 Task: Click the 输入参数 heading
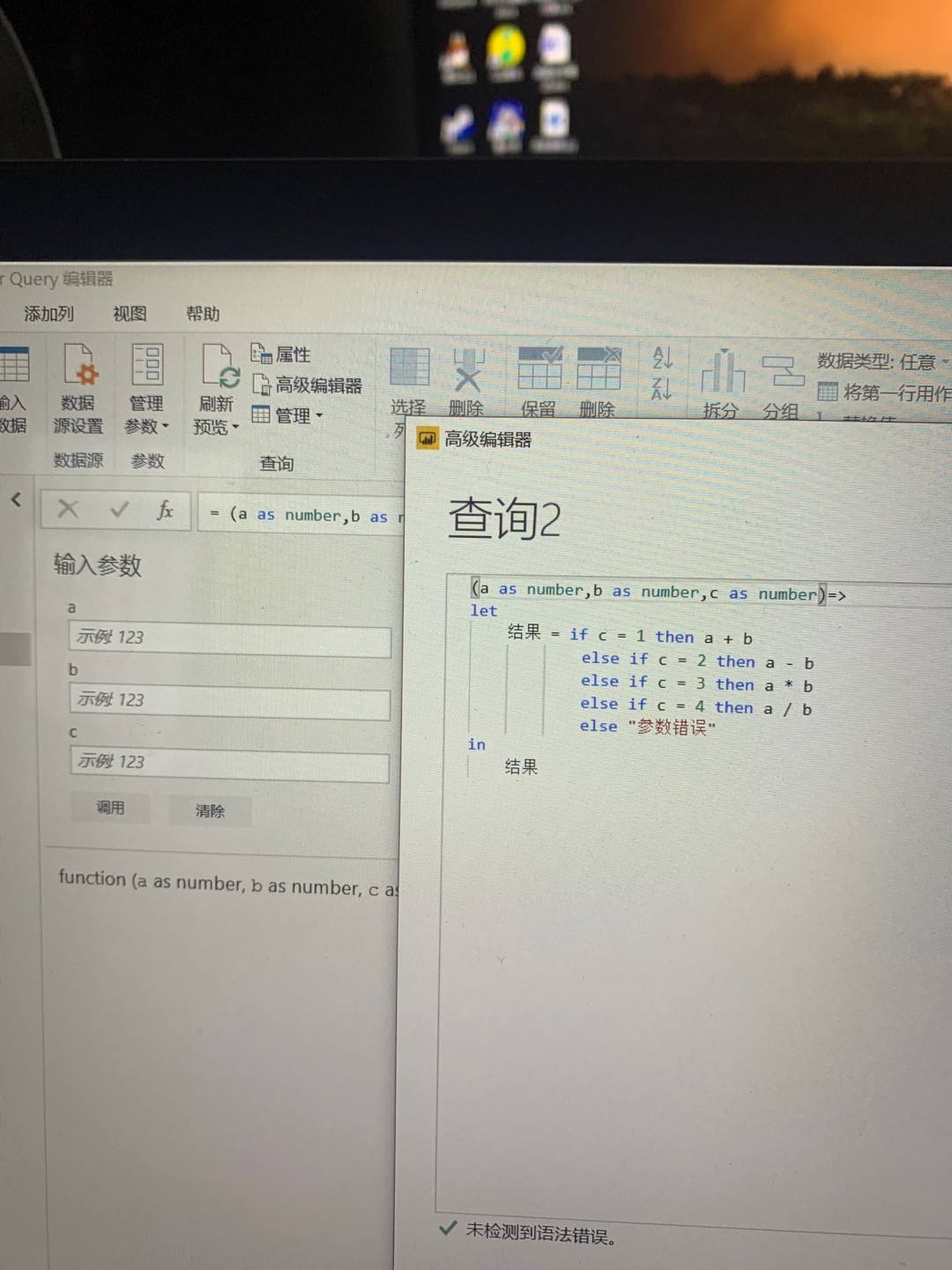tap(98, 564)
